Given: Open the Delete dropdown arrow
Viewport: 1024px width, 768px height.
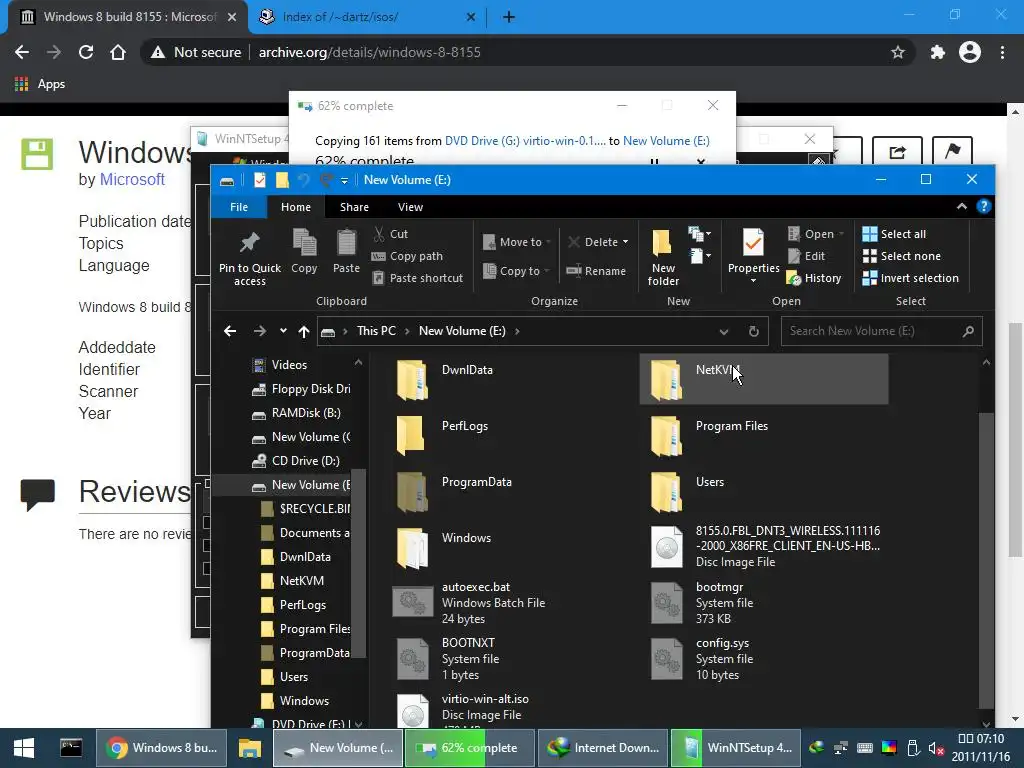Looking at the screenshot, I should tap(626, 242).
